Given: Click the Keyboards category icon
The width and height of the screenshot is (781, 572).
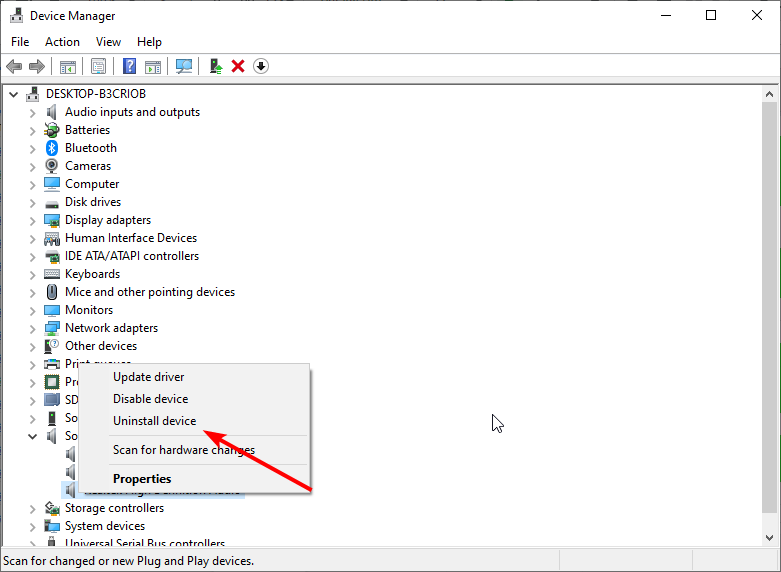Looking at the screenshot, I should pyautogui.click(x=52, y=274).
